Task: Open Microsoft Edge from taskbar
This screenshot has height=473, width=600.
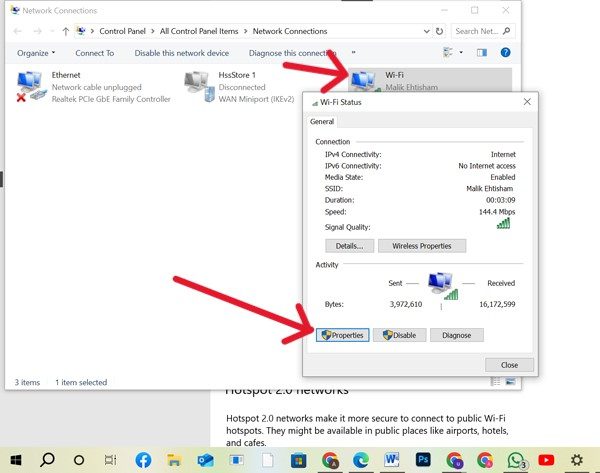Action: 360,460
